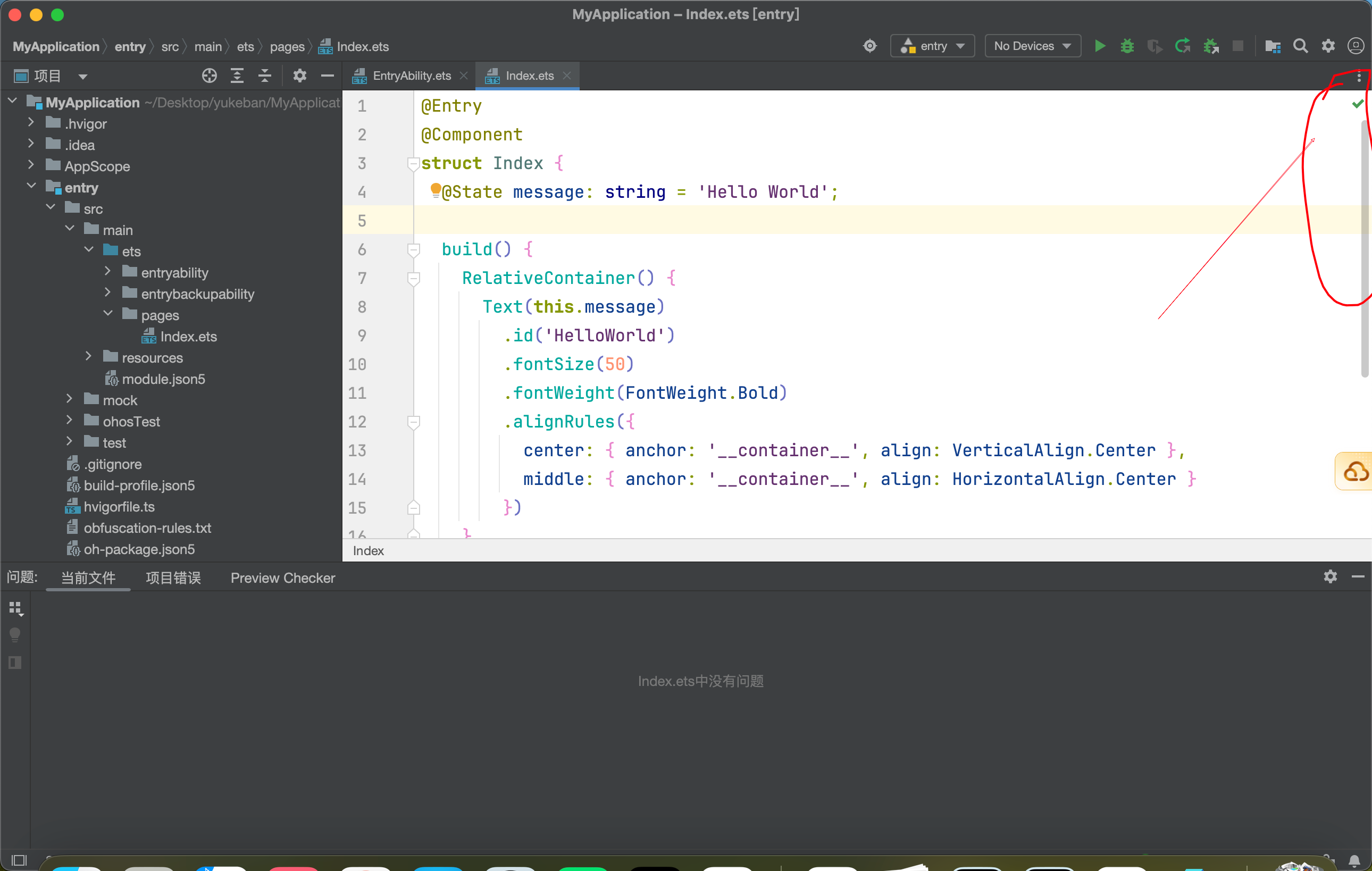Toggle fold end marker on line 15
The image size is (1372, 871).
(x=414, y=508)
